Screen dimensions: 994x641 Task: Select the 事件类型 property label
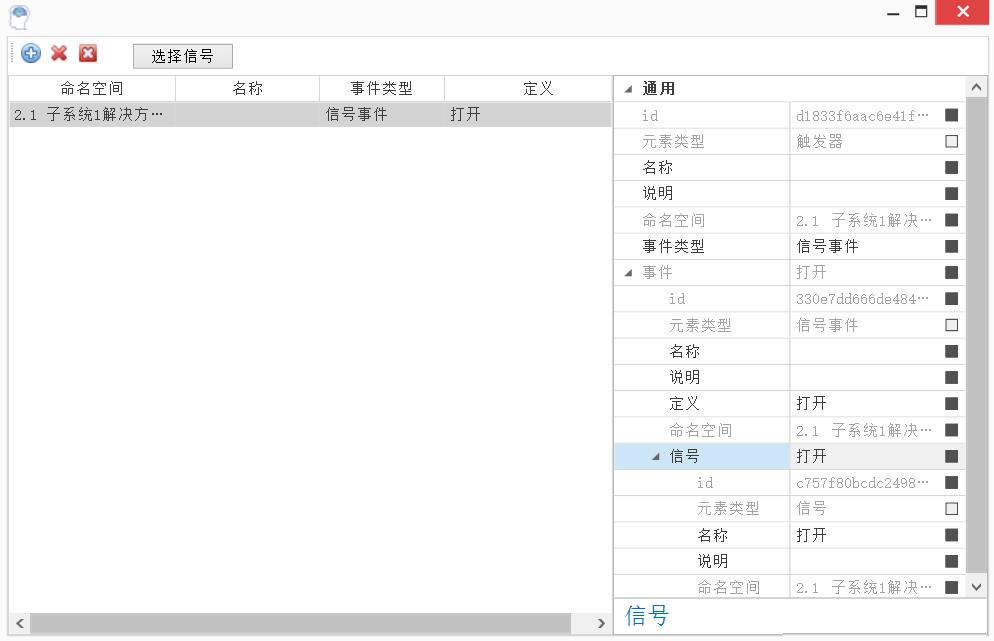(673, 246)
